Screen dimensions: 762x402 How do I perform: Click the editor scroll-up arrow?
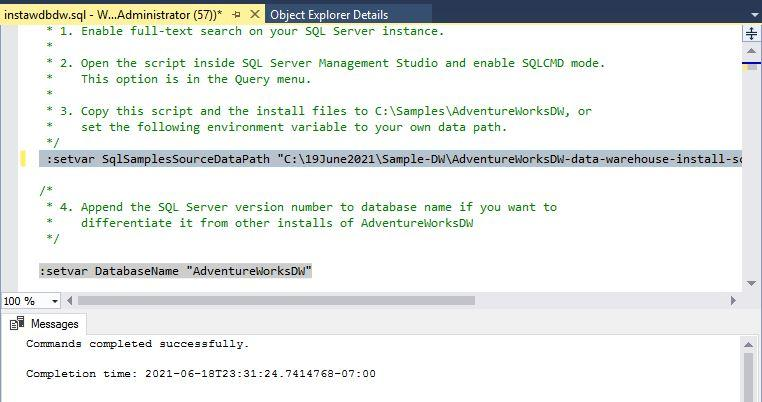tap(751, 51)
